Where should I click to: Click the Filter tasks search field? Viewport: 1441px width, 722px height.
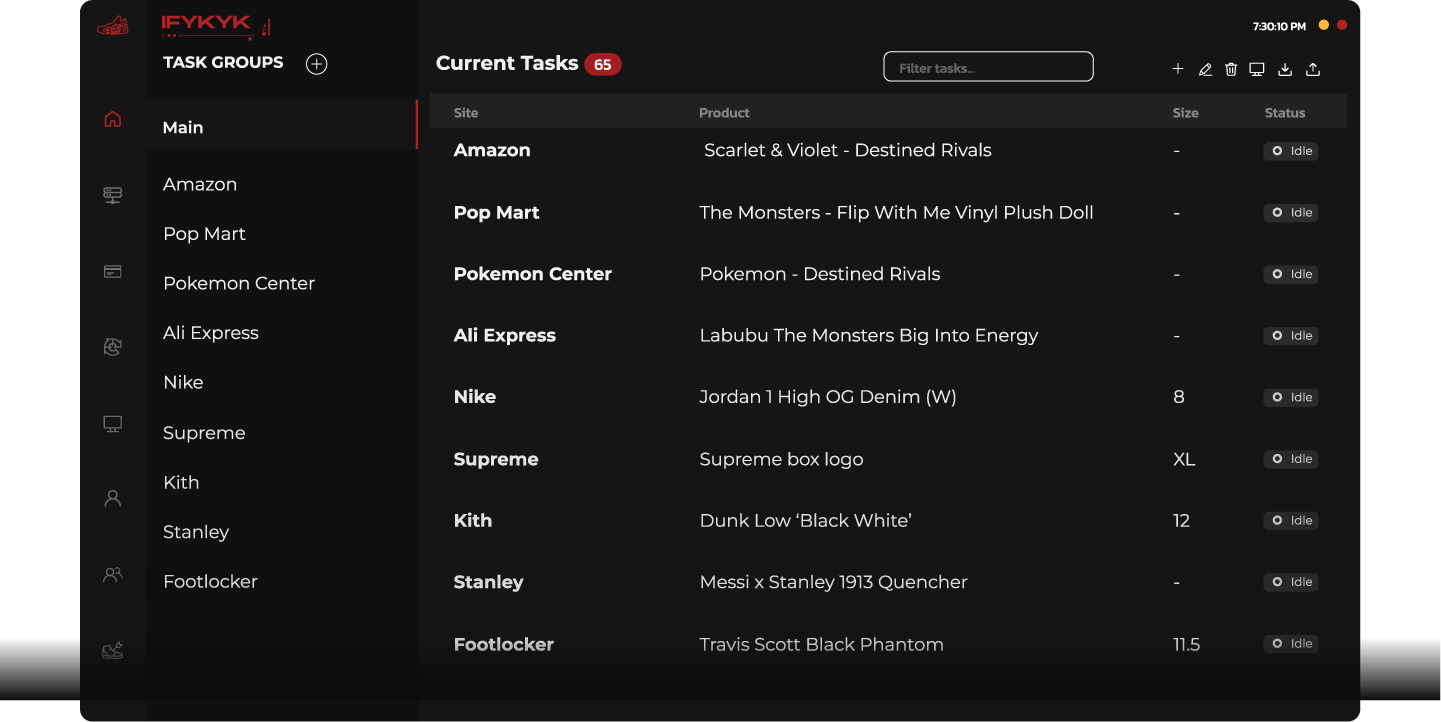(988, 68)
